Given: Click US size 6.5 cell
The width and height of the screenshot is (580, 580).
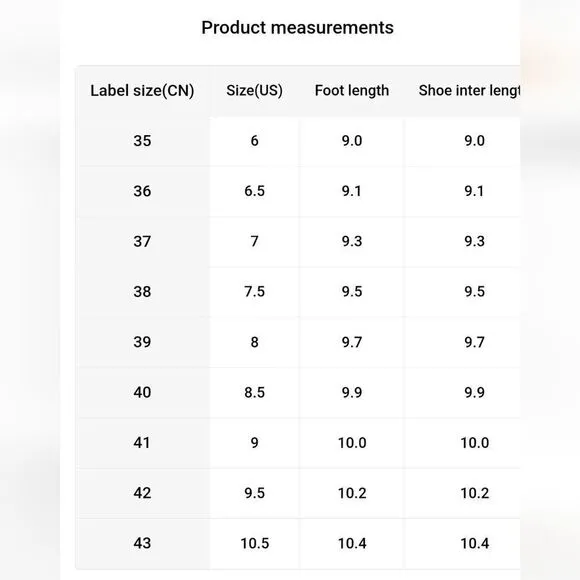Looking at the screenshot, I should [x=254, y=191].
